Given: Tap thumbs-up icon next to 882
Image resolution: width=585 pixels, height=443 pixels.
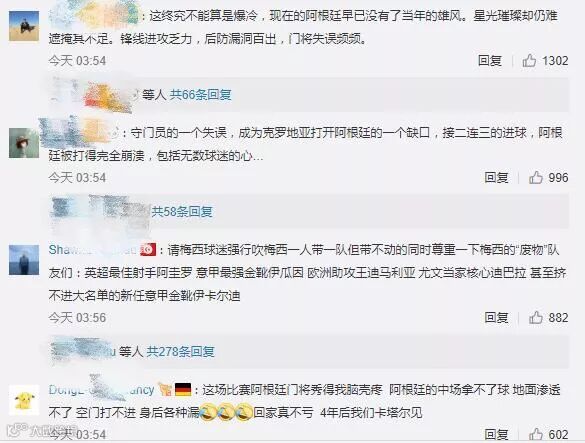Looking at the screenshot, I should (536, 318).
